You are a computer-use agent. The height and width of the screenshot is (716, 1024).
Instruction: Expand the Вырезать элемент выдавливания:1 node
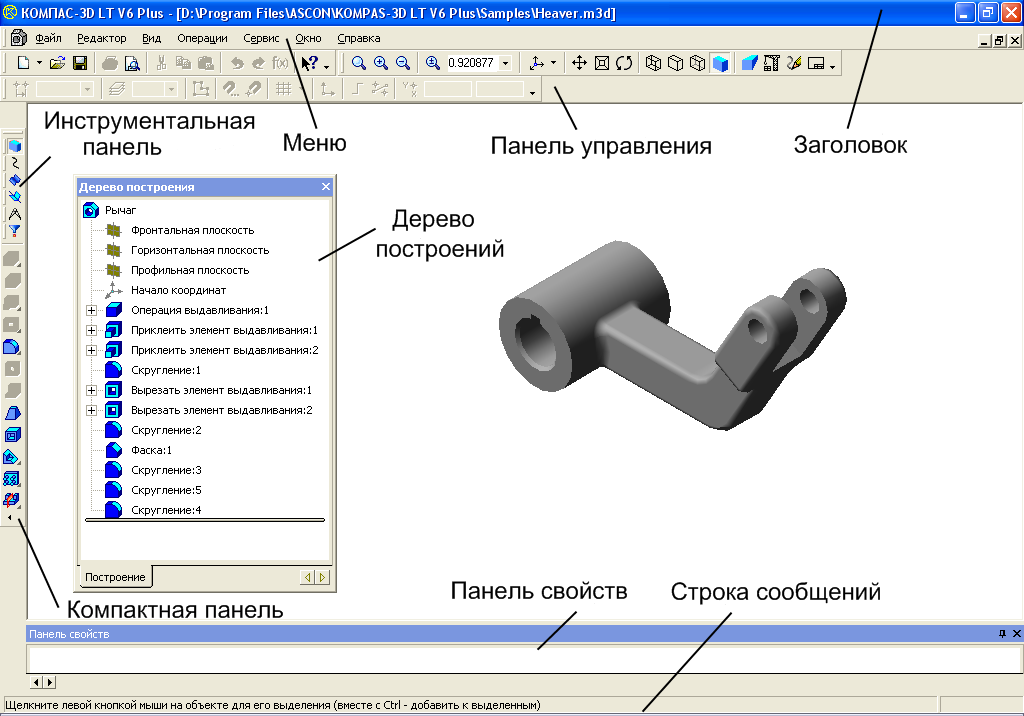click(91, 391)
